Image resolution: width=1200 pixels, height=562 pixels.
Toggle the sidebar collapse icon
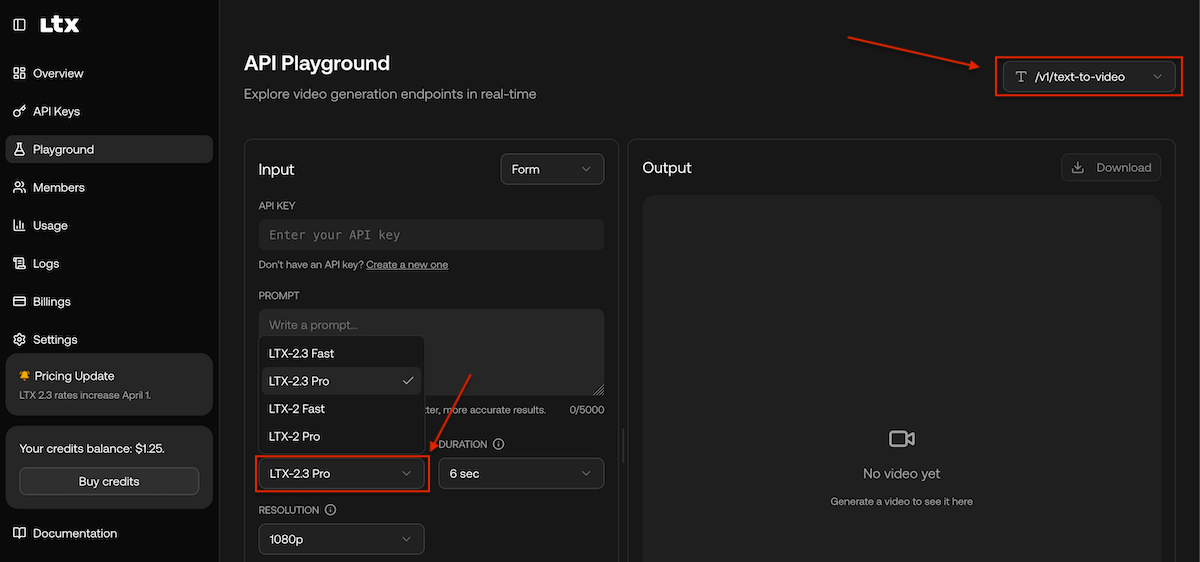pyautogui.click(x=19, y=25)
